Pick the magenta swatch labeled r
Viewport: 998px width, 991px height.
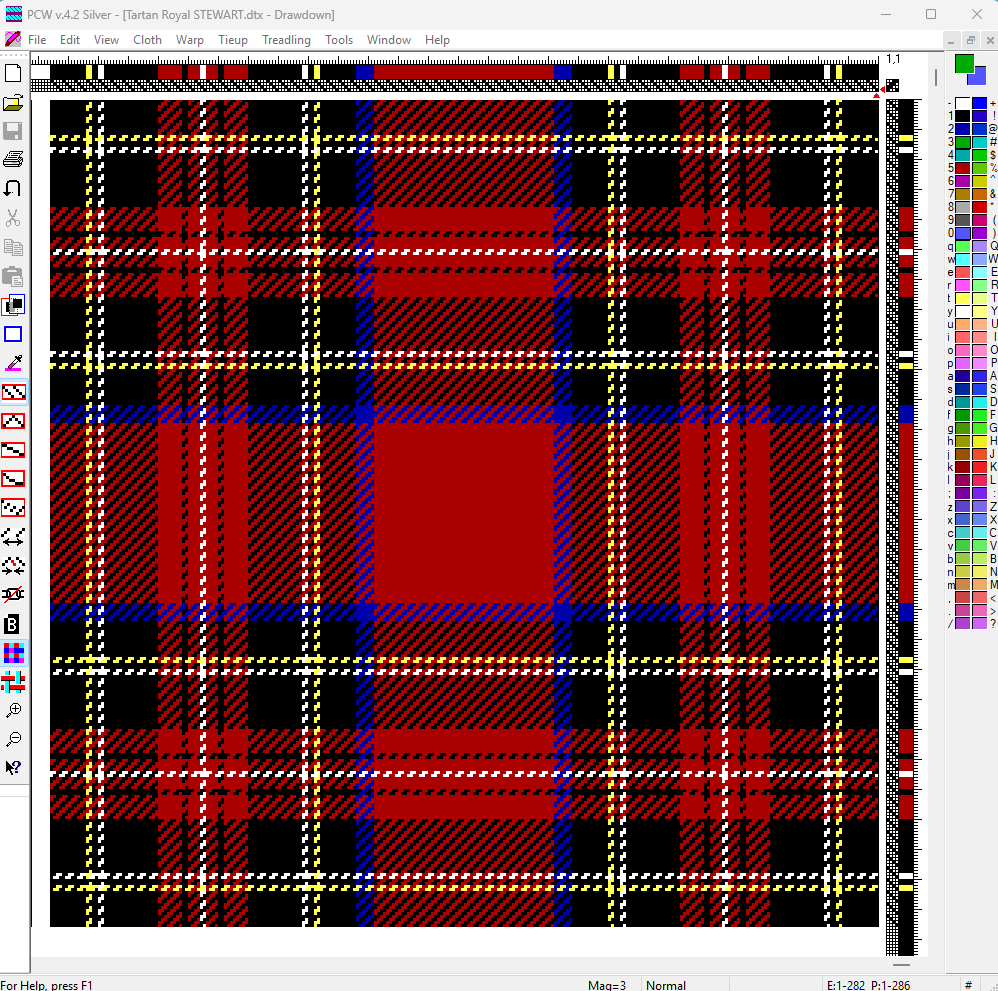pos(962,285)
